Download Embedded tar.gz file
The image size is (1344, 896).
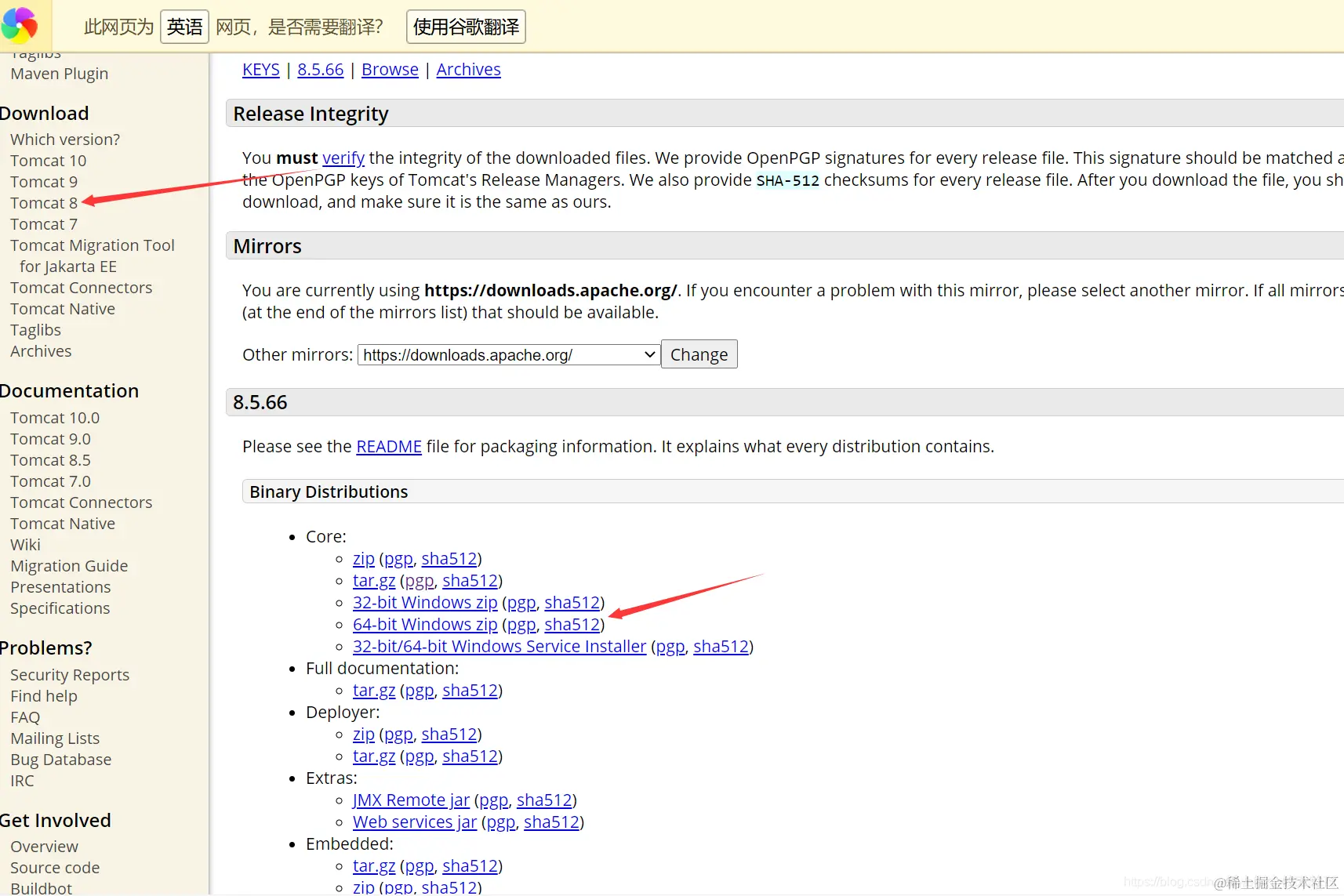click(374, 866)
